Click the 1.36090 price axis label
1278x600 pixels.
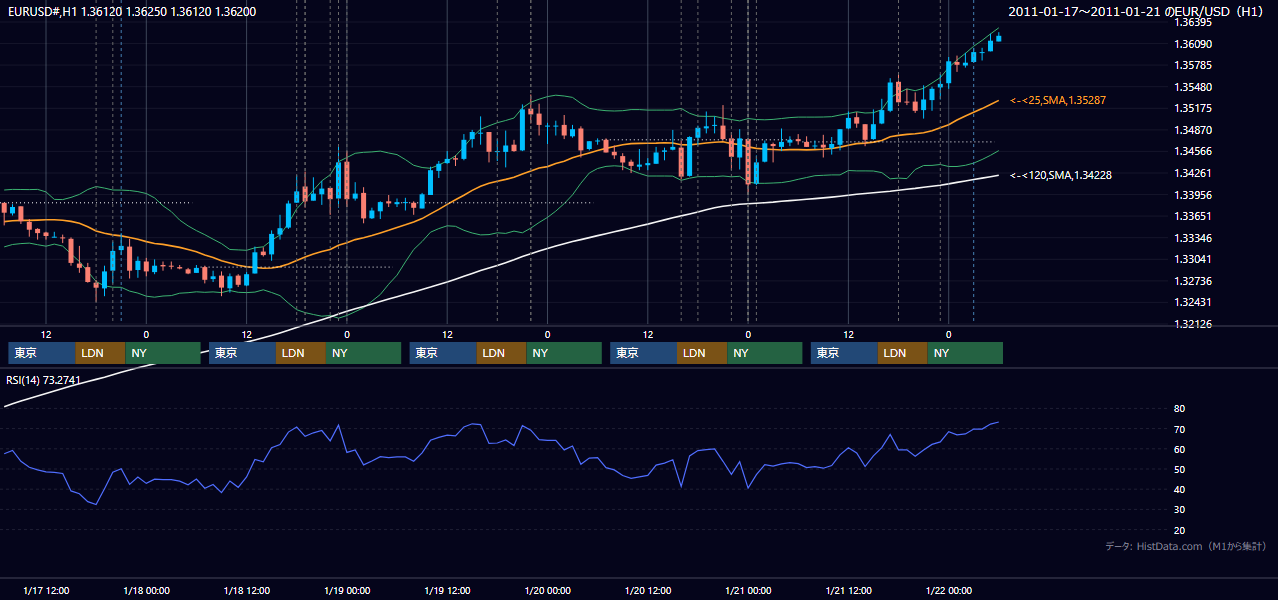(1192, 44)
